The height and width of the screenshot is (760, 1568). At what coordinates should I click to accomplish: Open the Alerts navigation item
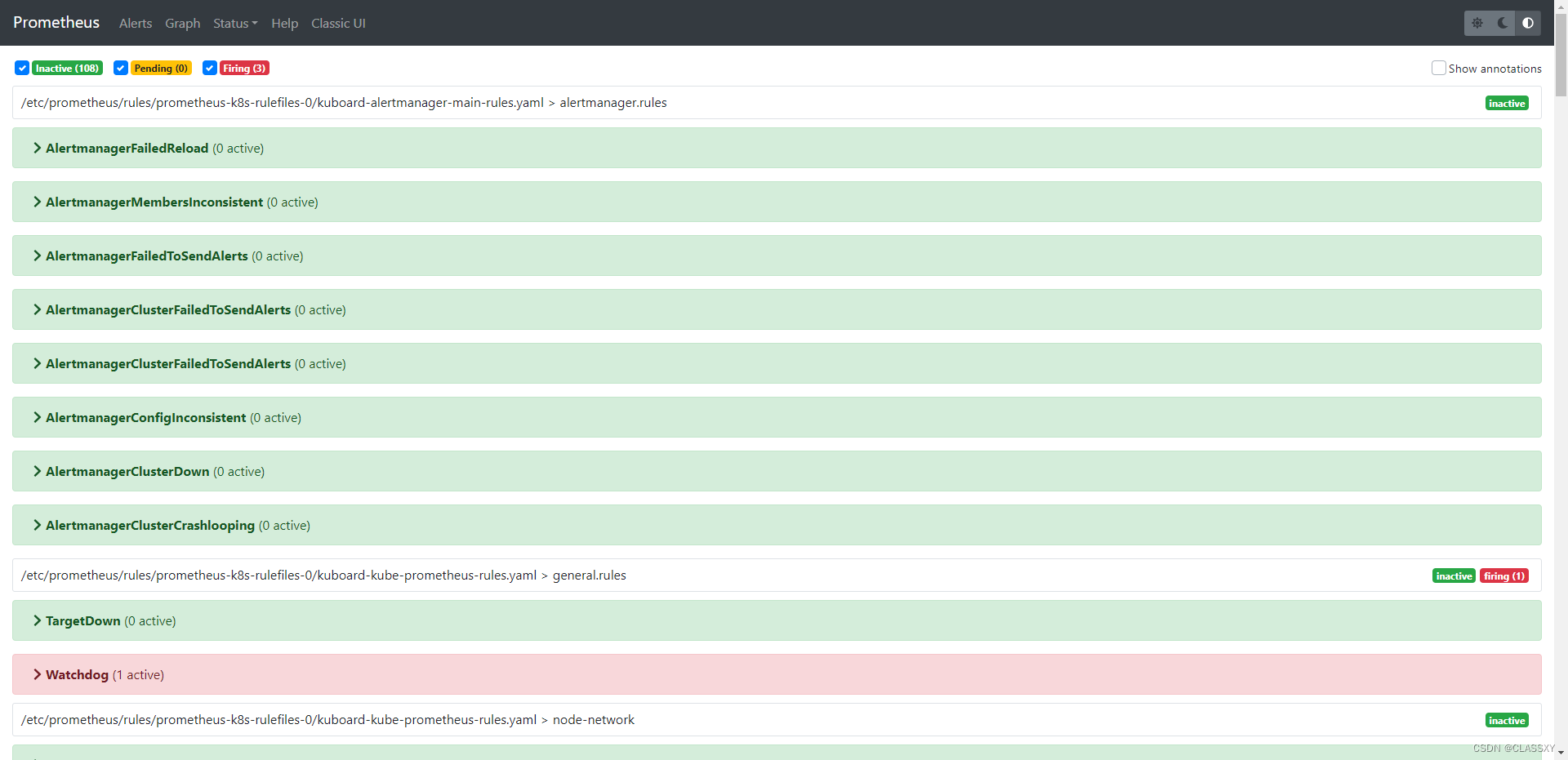[136, 24]
